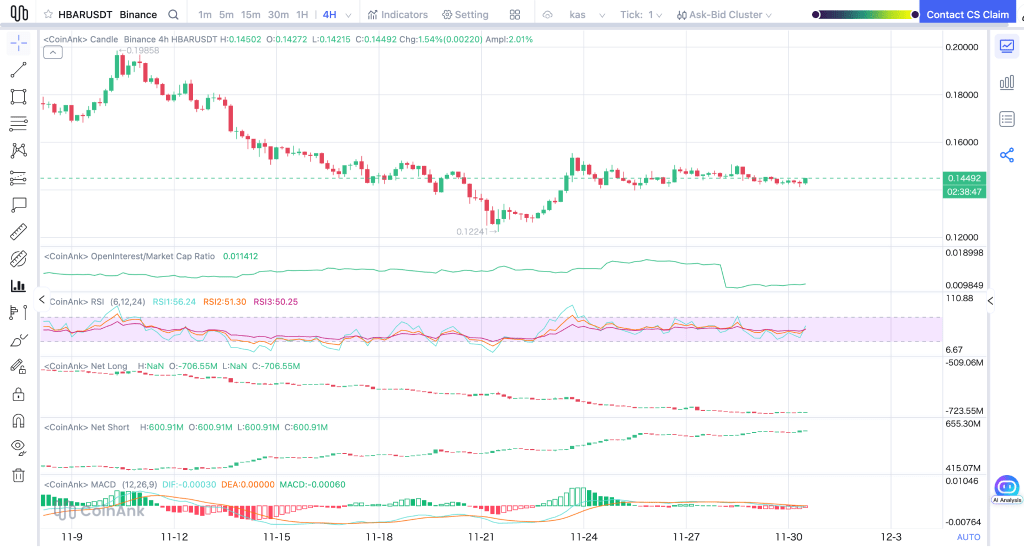Delete drawings with the trash icon
The image size is (1024, 552).
18,475
